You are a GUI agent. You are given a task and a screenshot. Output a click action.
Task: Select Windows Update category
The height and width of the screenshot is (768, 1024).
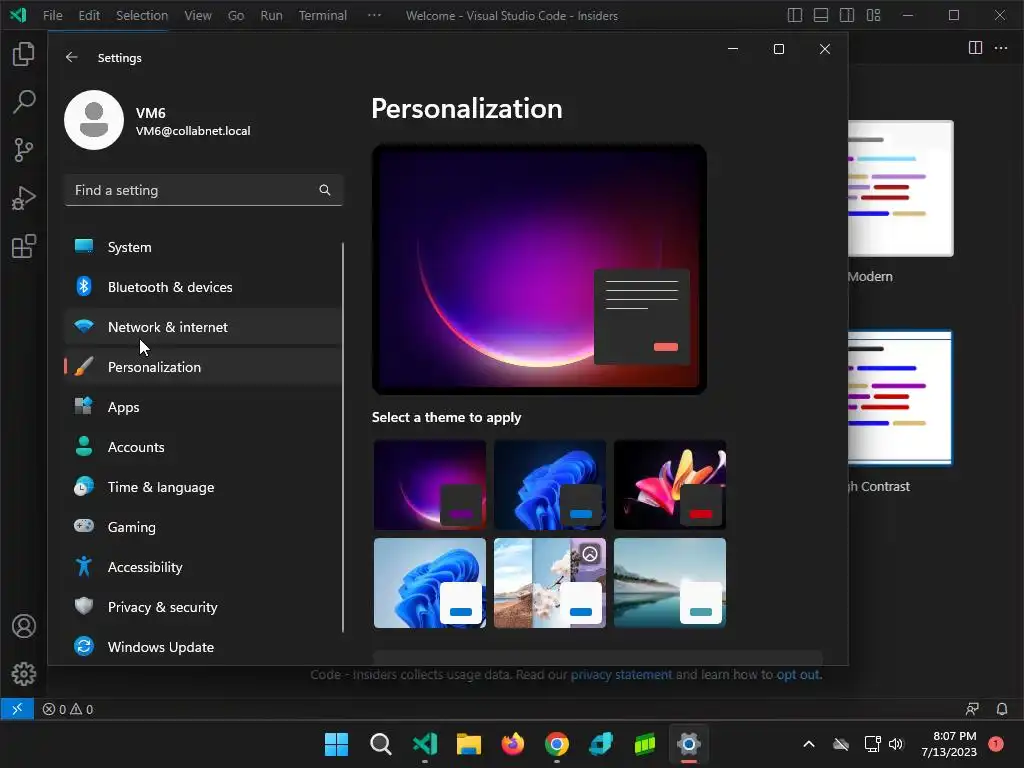coord(202,647)
